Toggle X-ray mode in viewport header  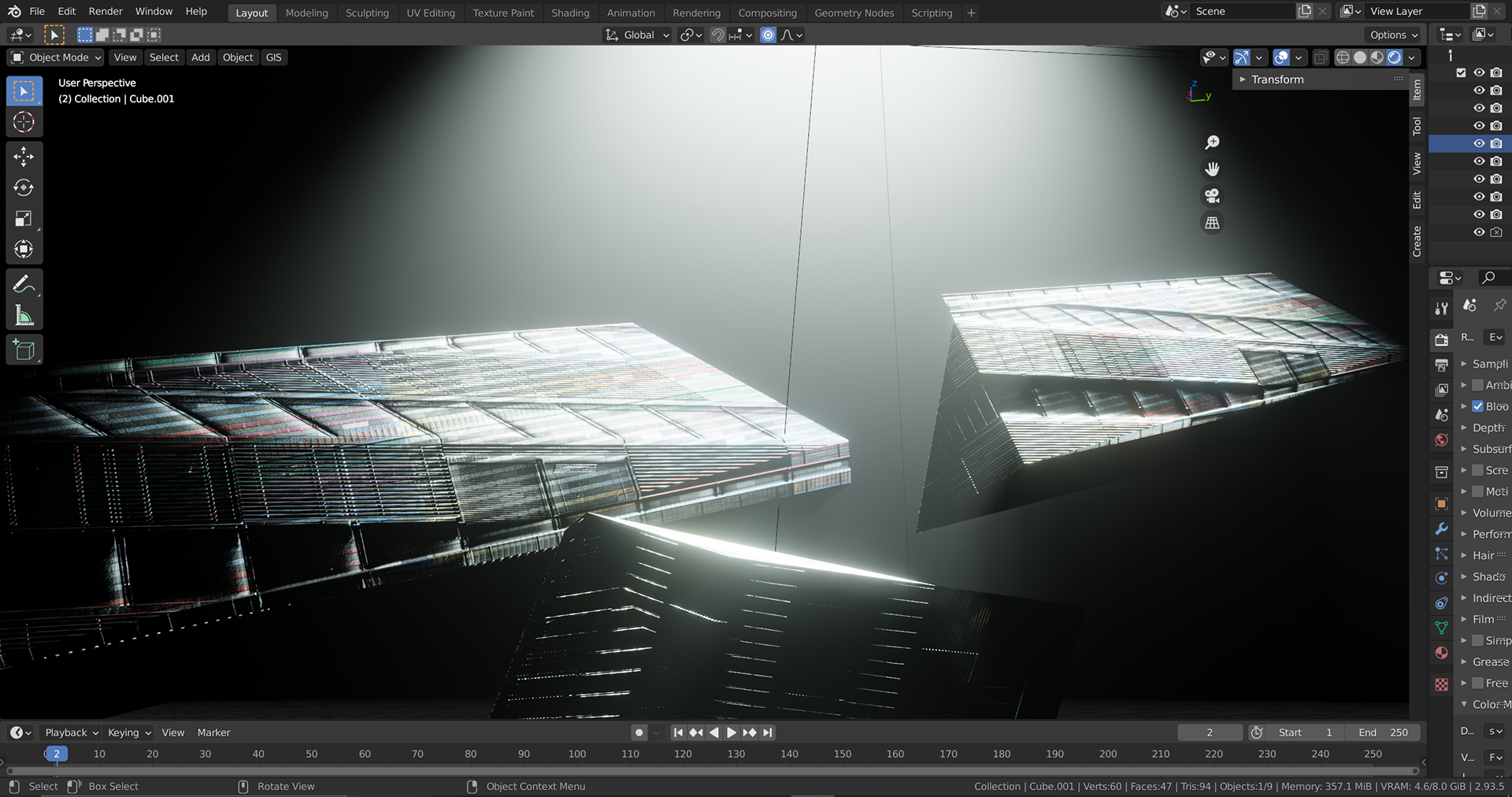(x=1321, y=57)
